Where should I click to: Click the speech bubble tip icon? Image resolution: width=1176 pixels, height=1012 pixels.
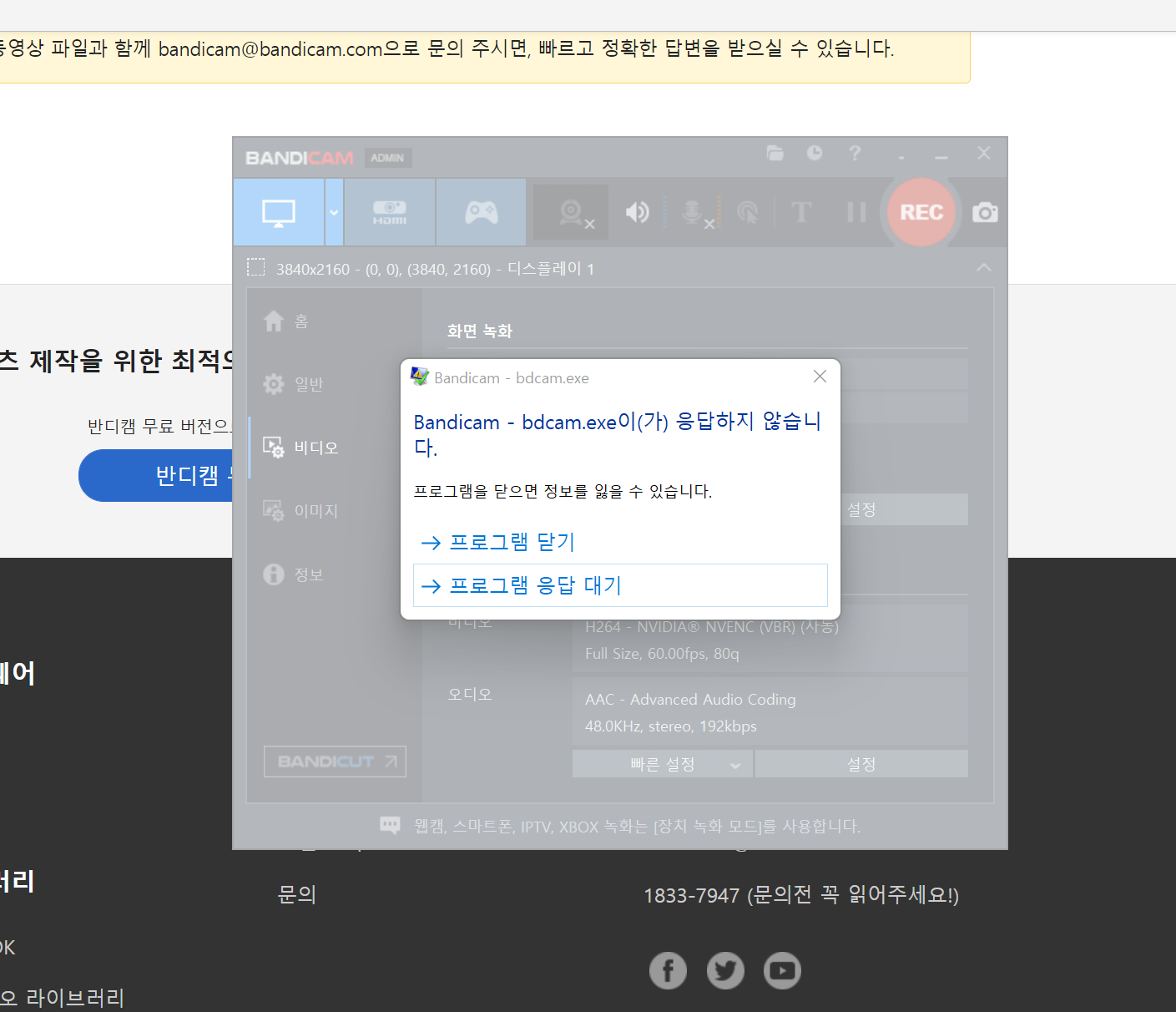pos(390,826)
